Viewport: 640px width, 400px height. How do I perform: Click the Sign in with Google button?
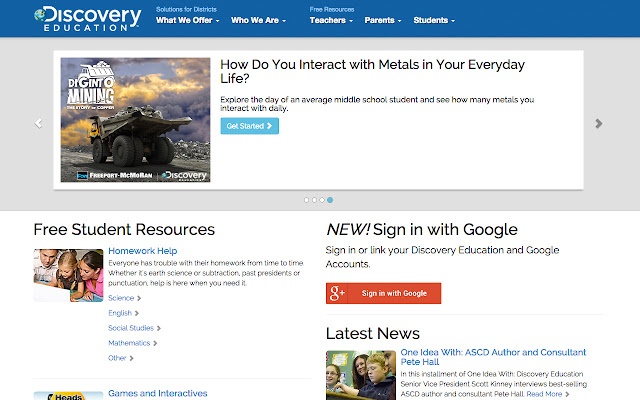[383, 293]
